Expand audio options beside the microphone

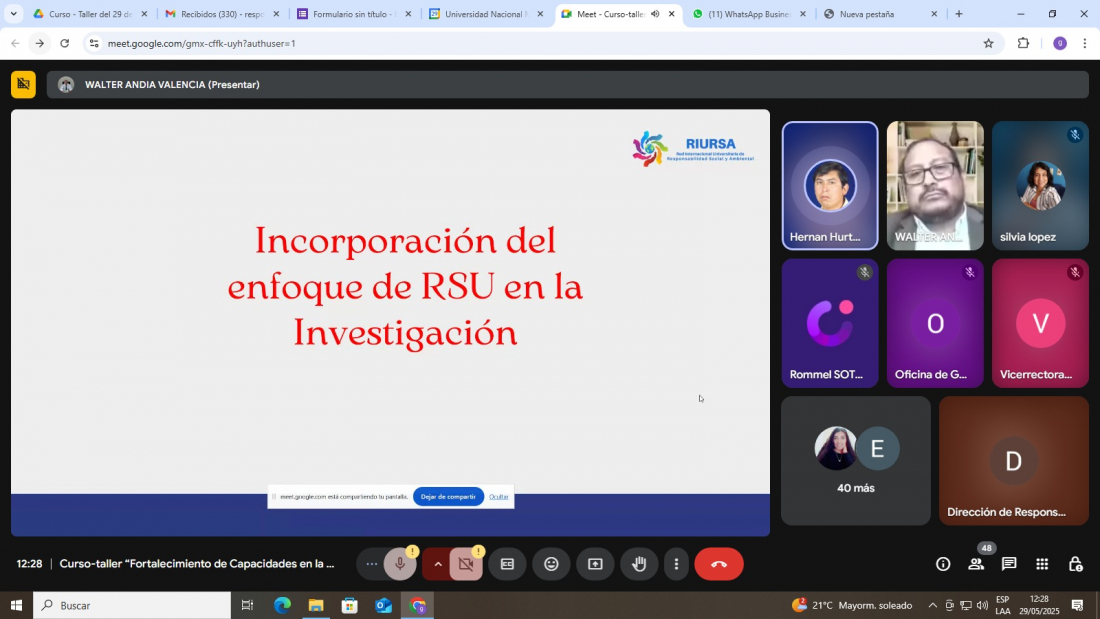coord(372,564)
